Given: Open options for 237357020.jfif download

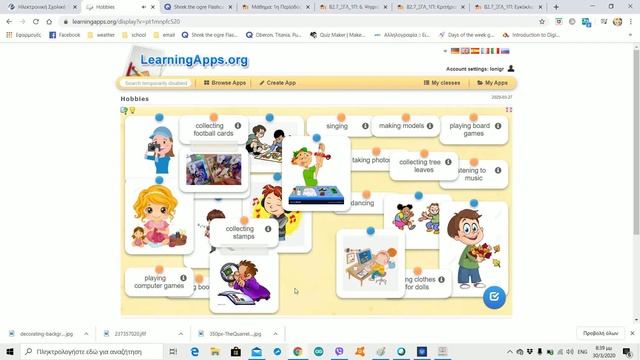Looking at the screenshot, I should click(x=181, y=334).
